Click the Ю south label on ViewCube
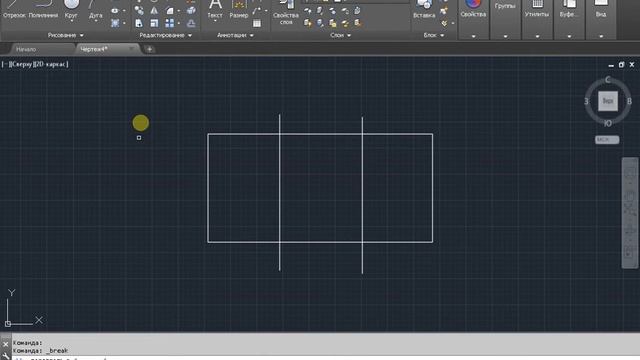The image size is (640, 360). click(x=608, y=123)
